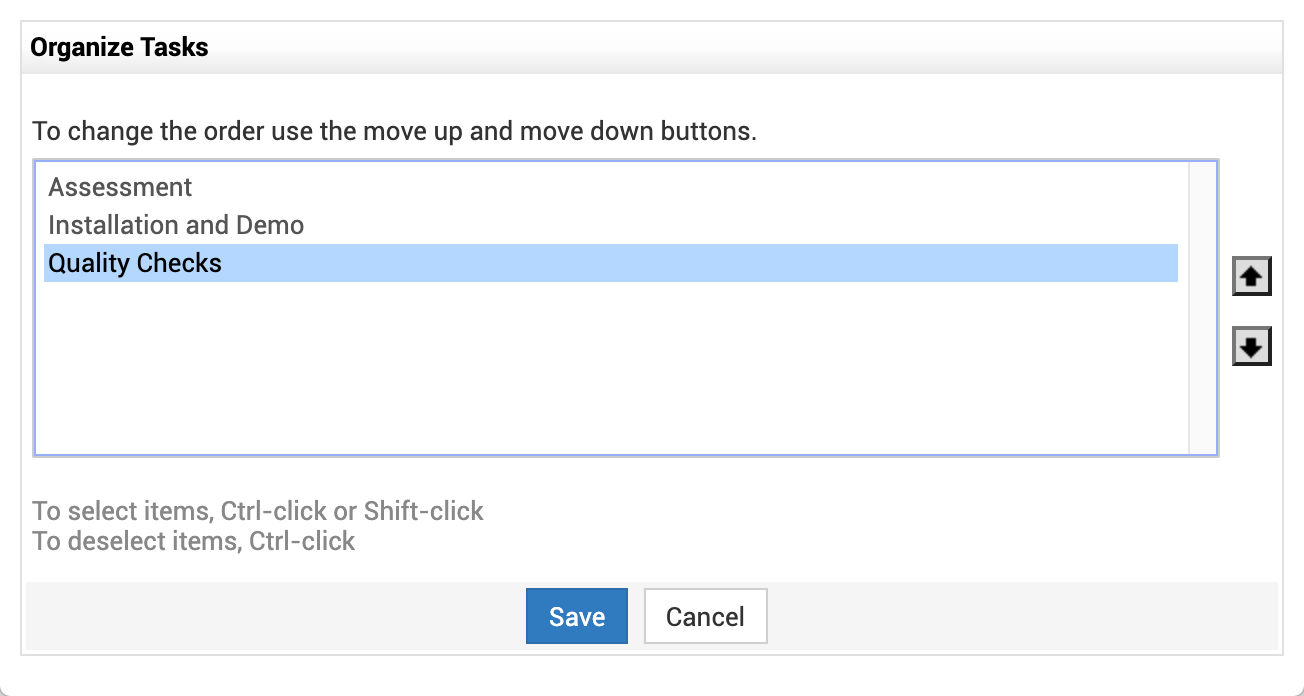
Task: Select the Assessment task
Action: (x=121, y=187)
